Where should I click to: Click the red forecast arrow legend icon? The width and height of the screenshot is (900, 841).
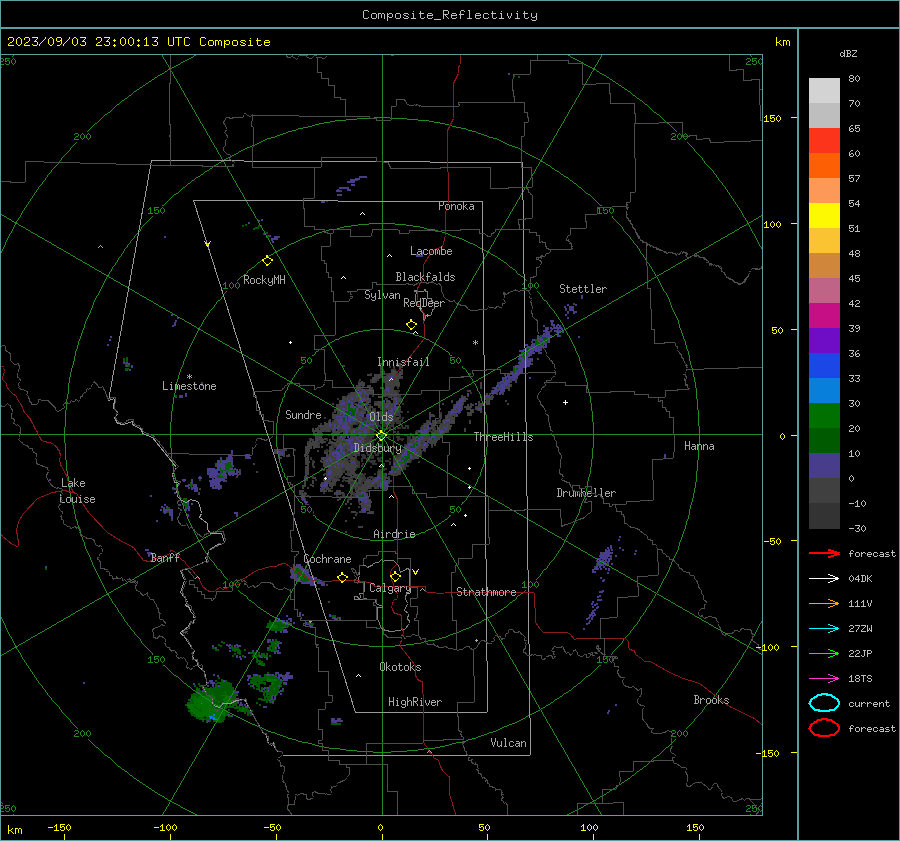pyautogui.click(x=824, y=553)
